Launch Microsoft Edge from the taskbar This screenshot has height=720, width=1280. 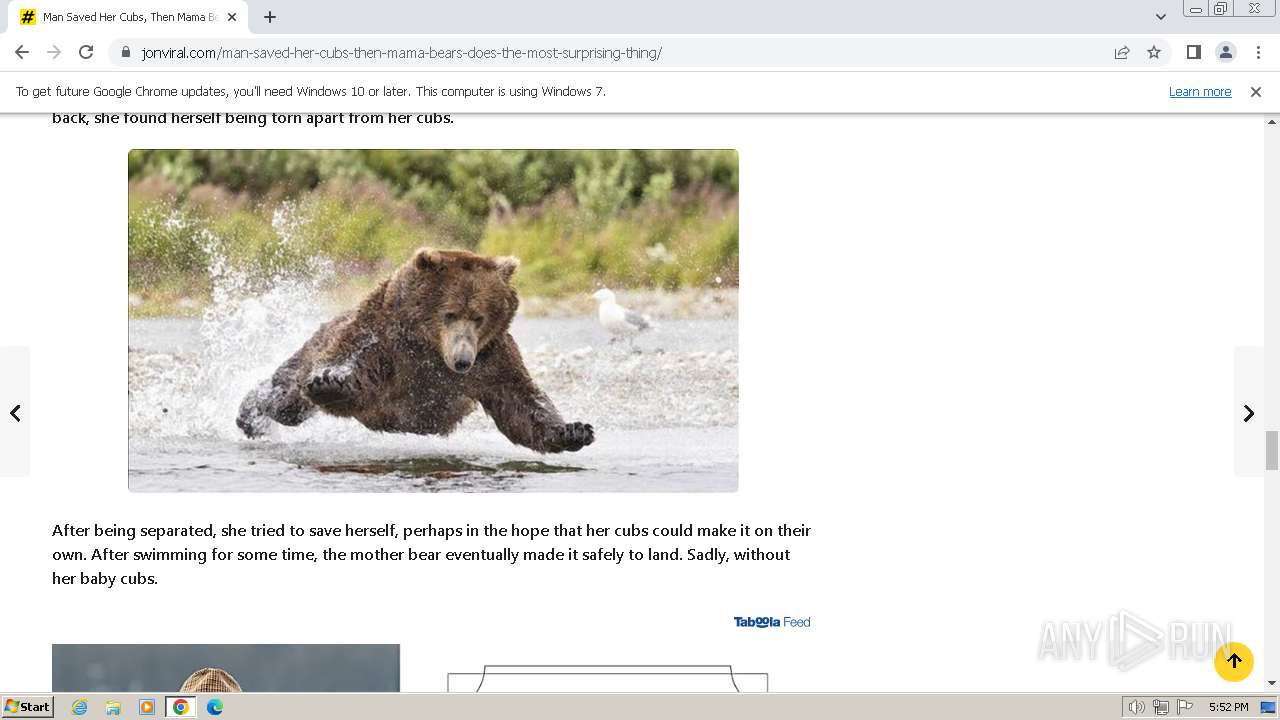(x=215, y=707)
